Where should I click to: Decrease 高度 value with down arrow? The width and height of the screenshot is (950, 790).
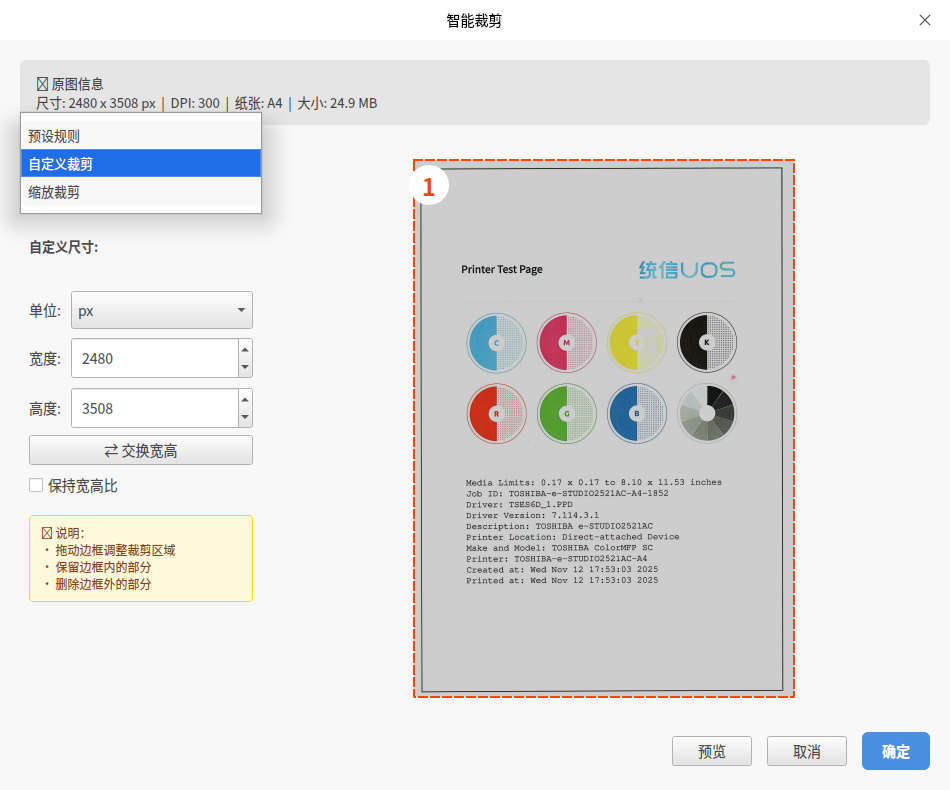245,417
